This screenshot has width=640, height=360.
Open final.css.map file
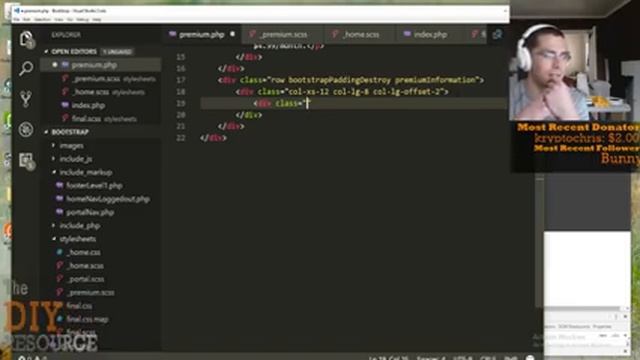tap(87, 319)
